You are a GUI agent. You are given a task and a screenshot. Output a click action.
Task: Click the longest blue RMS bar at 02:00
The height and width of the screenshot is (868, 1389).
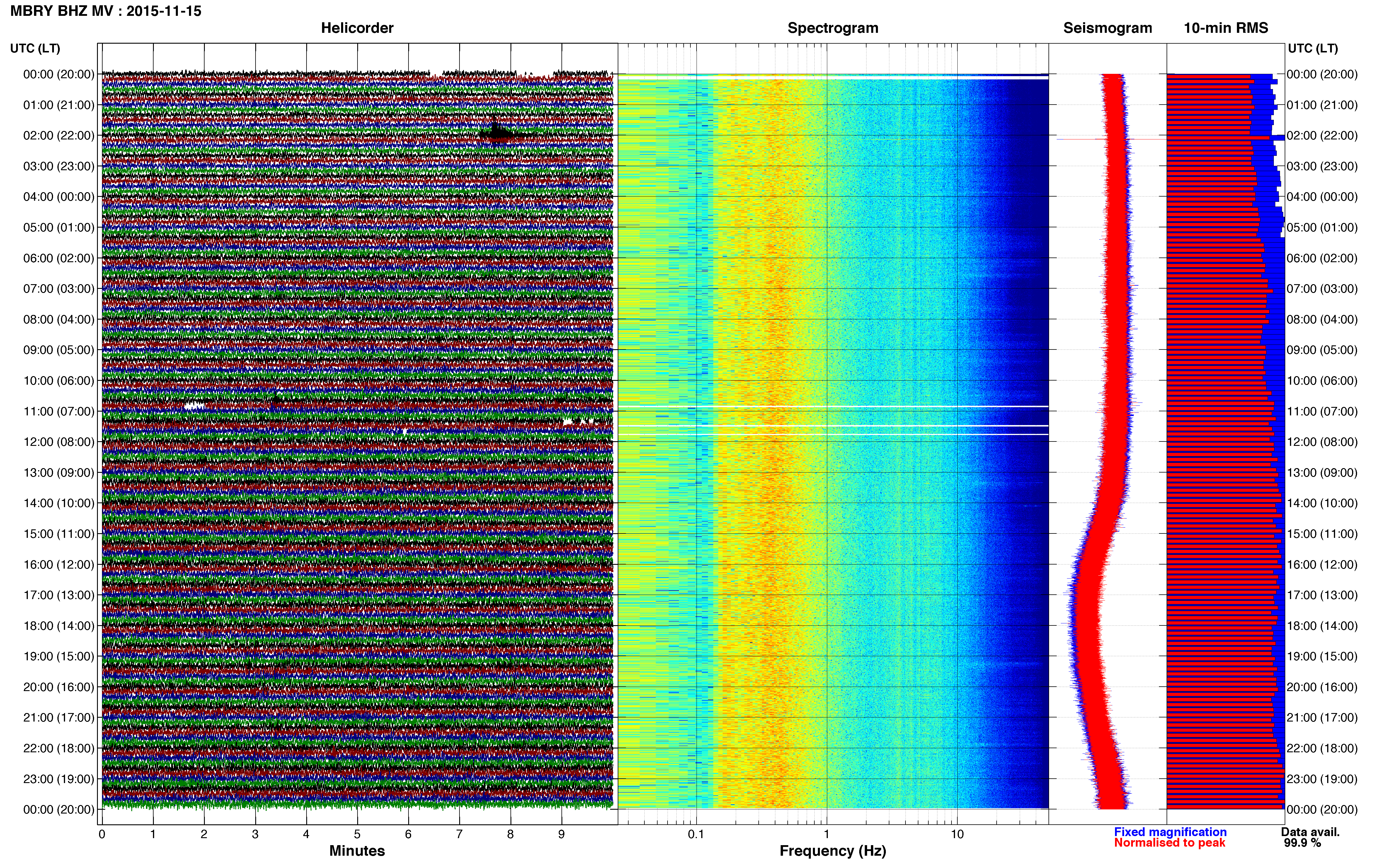(x=1226, y=138)
